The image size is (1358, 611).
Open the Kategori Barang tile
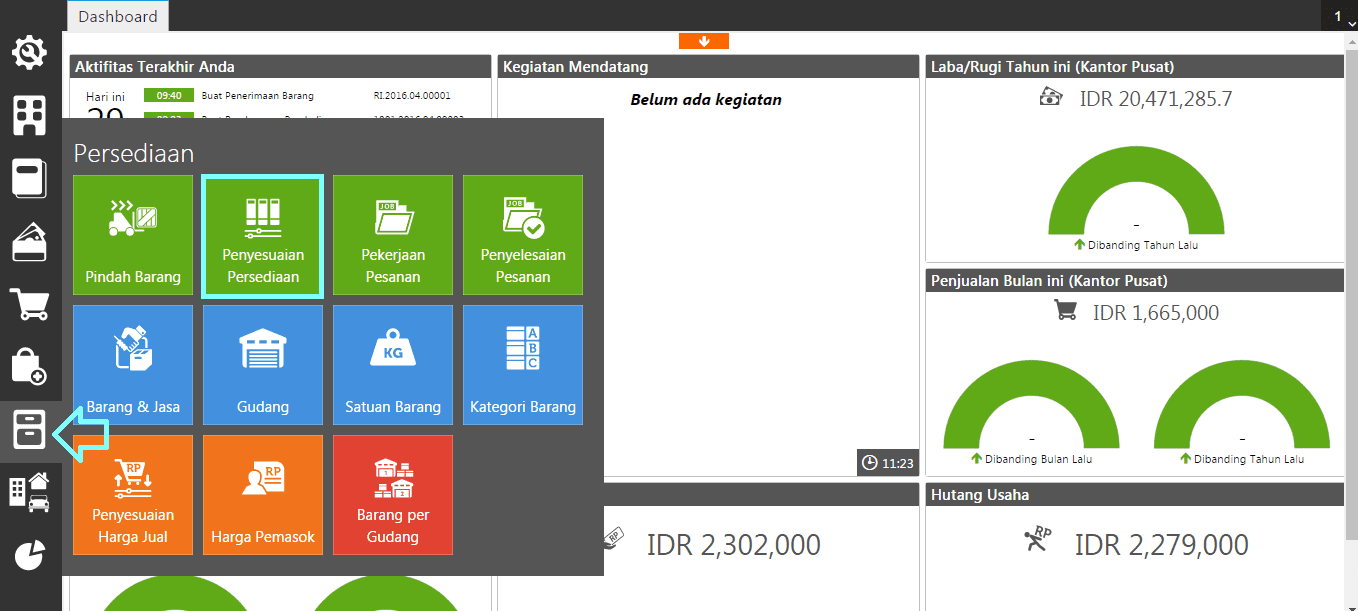pos(523,365)
